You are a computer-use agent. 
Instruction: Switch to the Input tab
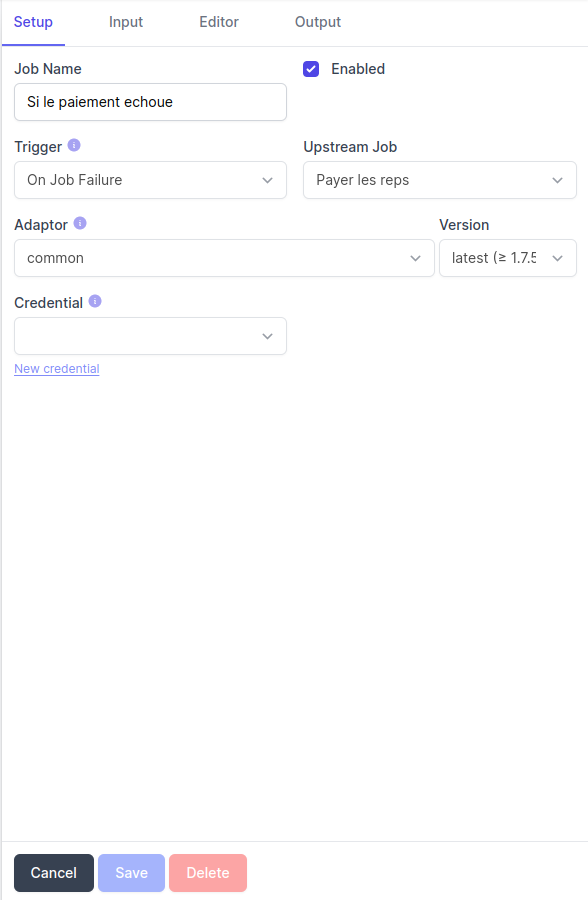pos(125,21)
